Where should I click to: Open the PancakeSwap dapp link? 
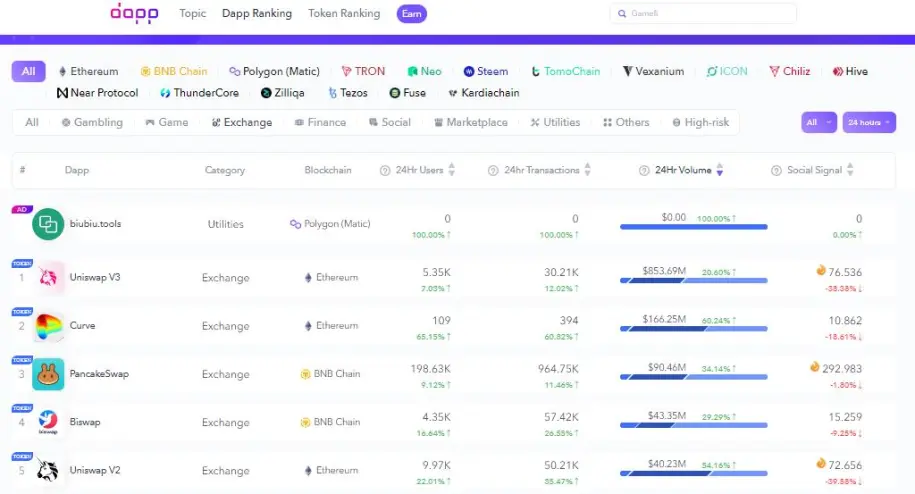pyautogui.click(x=99, y=374)
